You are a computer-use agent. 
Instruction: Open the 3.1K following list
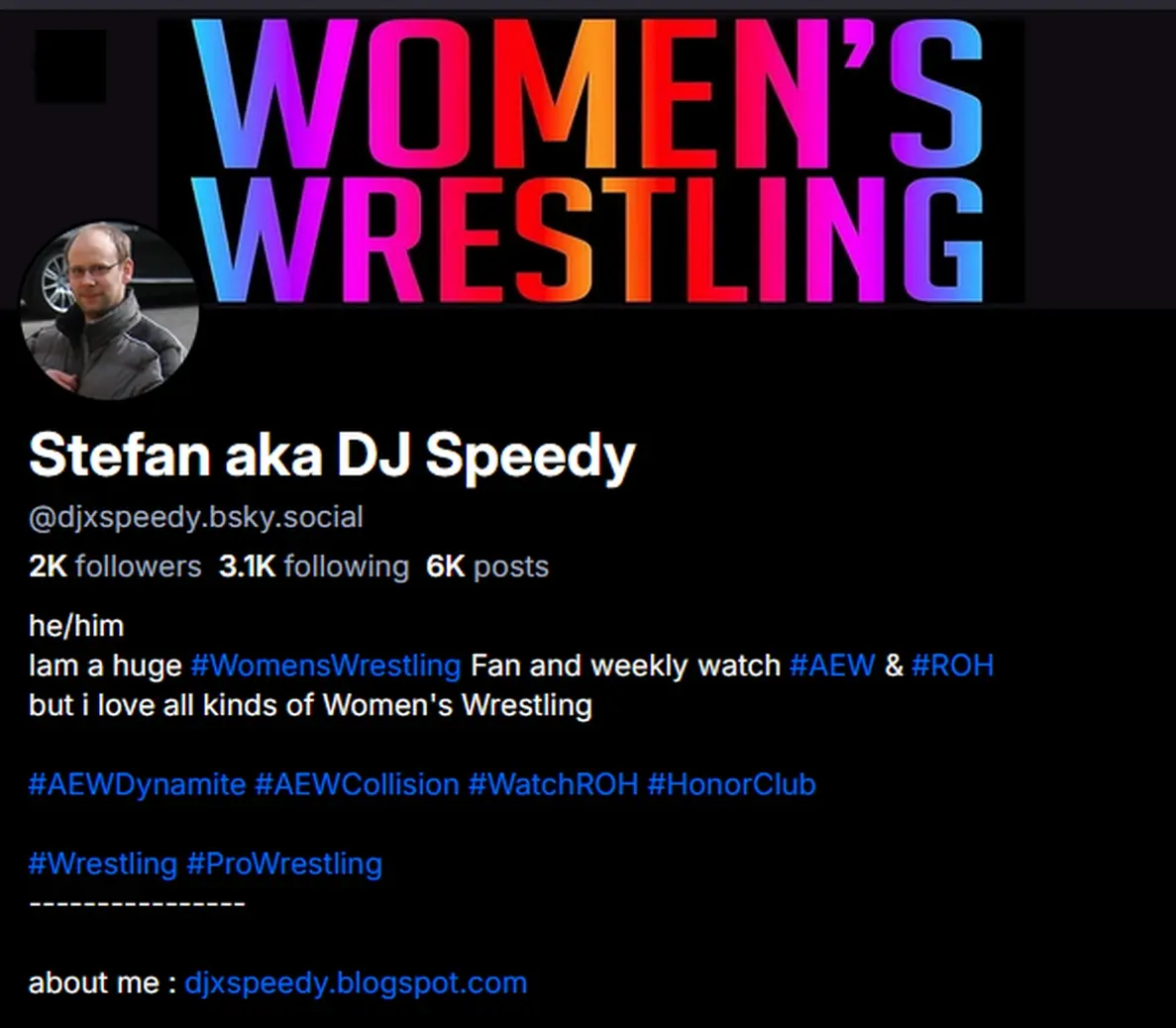(x=313, y=566)
